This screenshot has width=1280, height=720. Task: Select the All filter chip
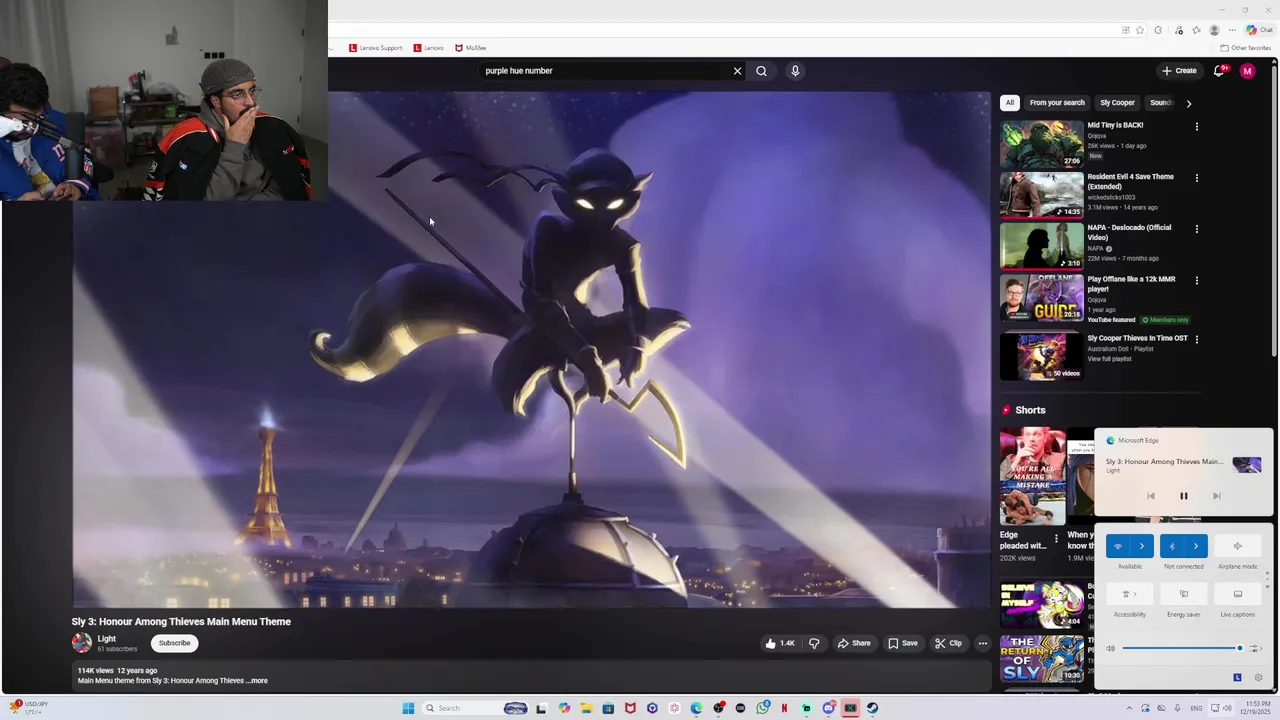click(1010, 103)
